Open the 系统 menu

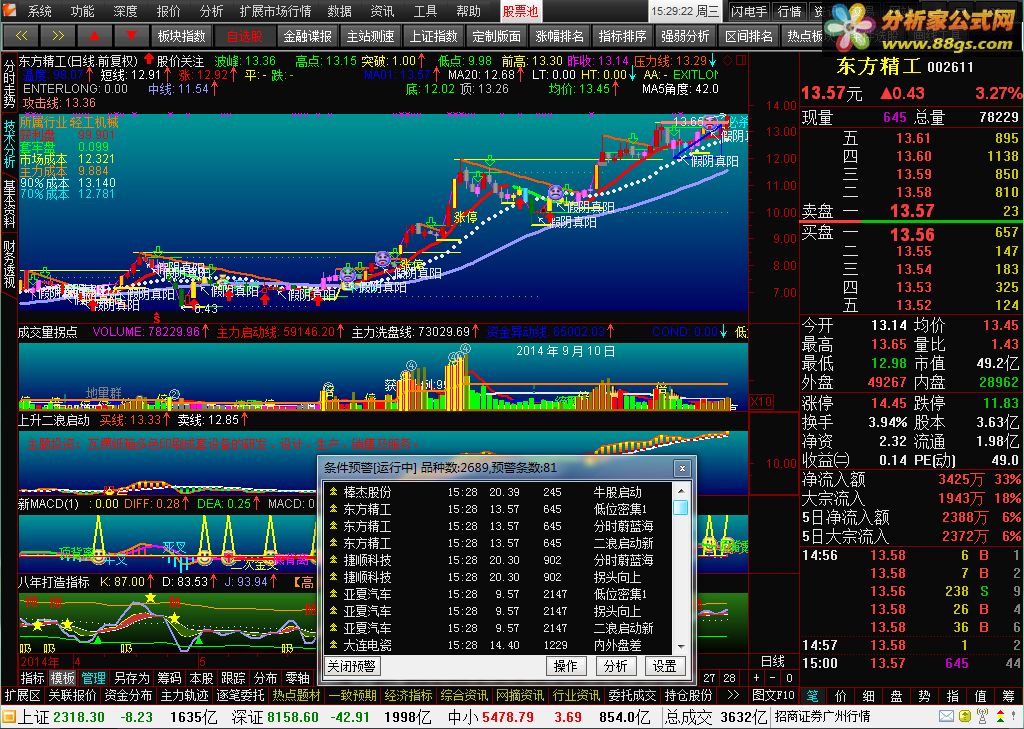click(40, 11)
